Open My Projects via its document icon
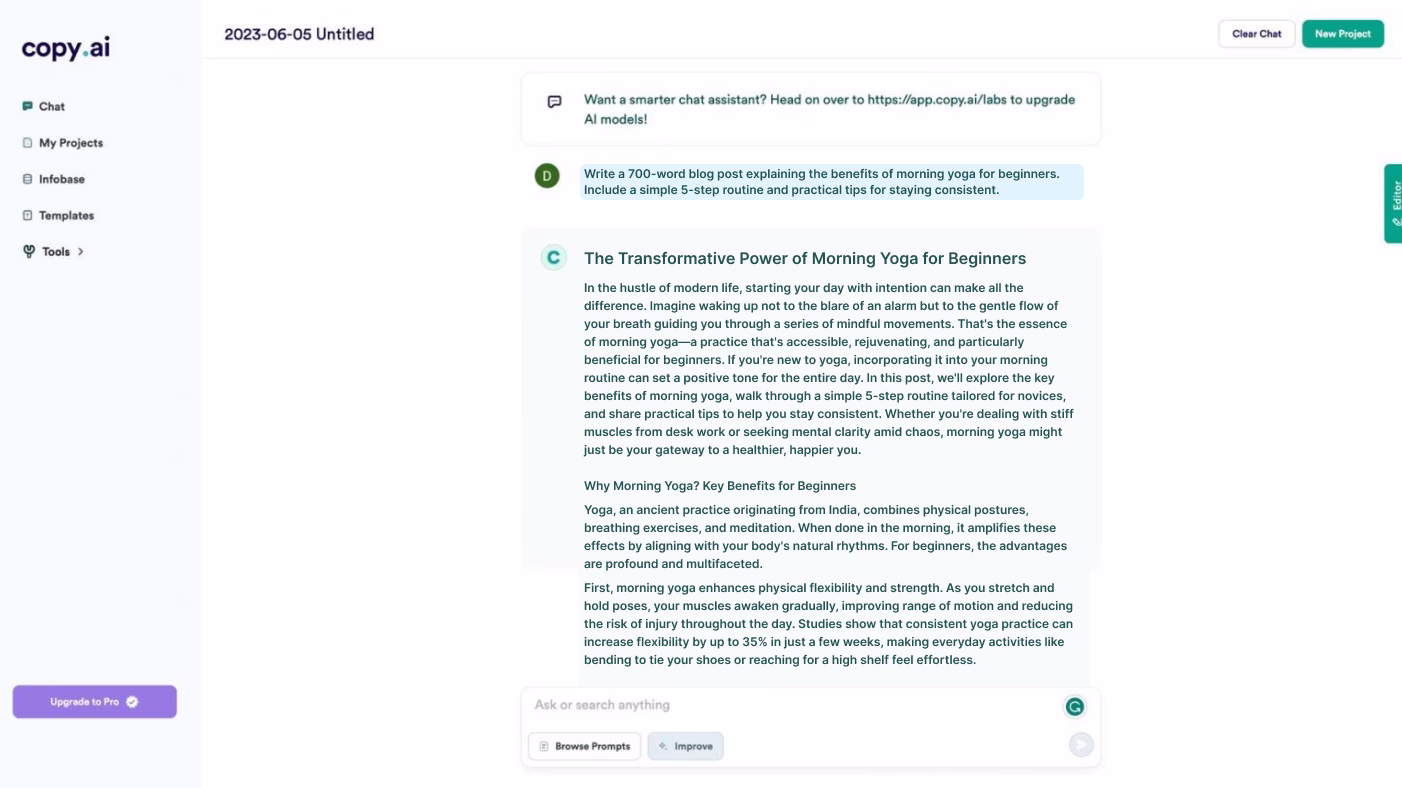The height and width of the screenshot is (788, 1402). pos(28,143)
